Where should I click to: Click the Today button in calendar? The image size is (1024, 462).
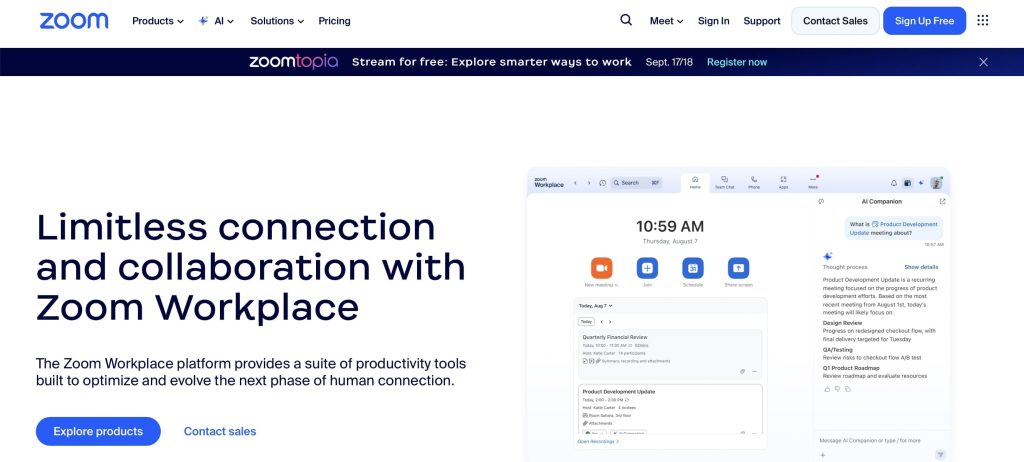click(x=586, y=322)
